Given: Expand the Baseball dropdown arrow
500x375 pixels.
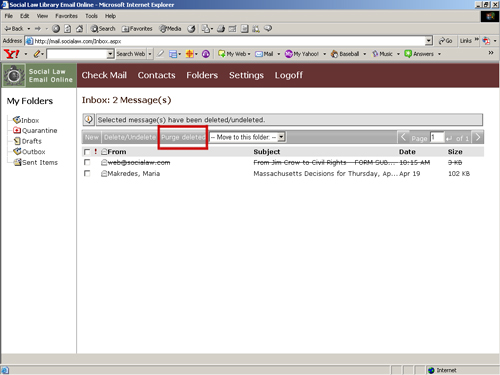Looking at the screenshot, I should point(365,54).
